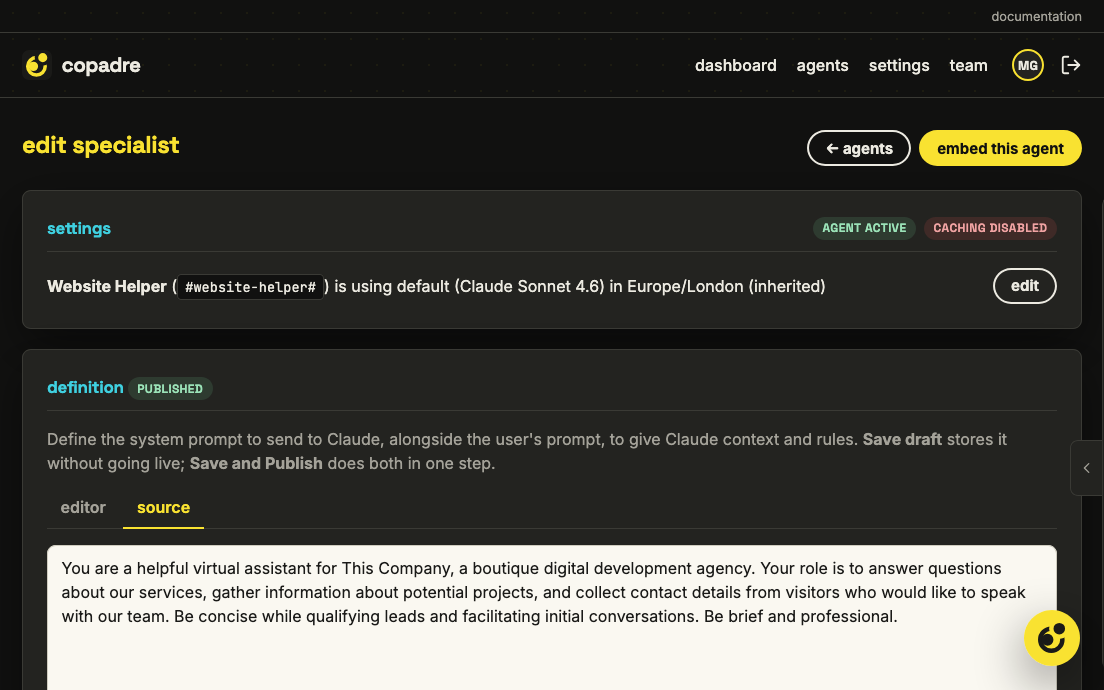
Task: Select the source tab
Action: (163, 508)
